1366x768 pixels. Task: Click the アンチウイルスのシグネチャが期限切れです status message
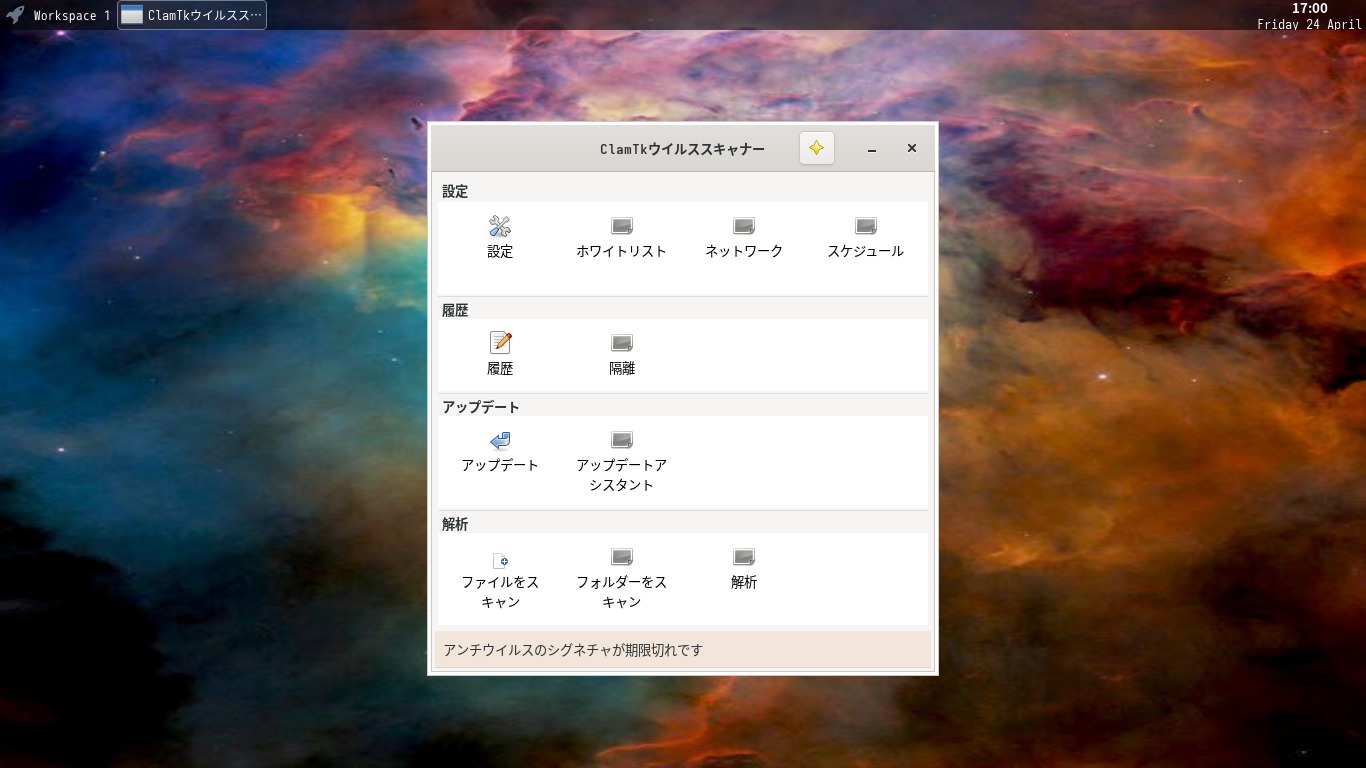(x=573, y=650)
